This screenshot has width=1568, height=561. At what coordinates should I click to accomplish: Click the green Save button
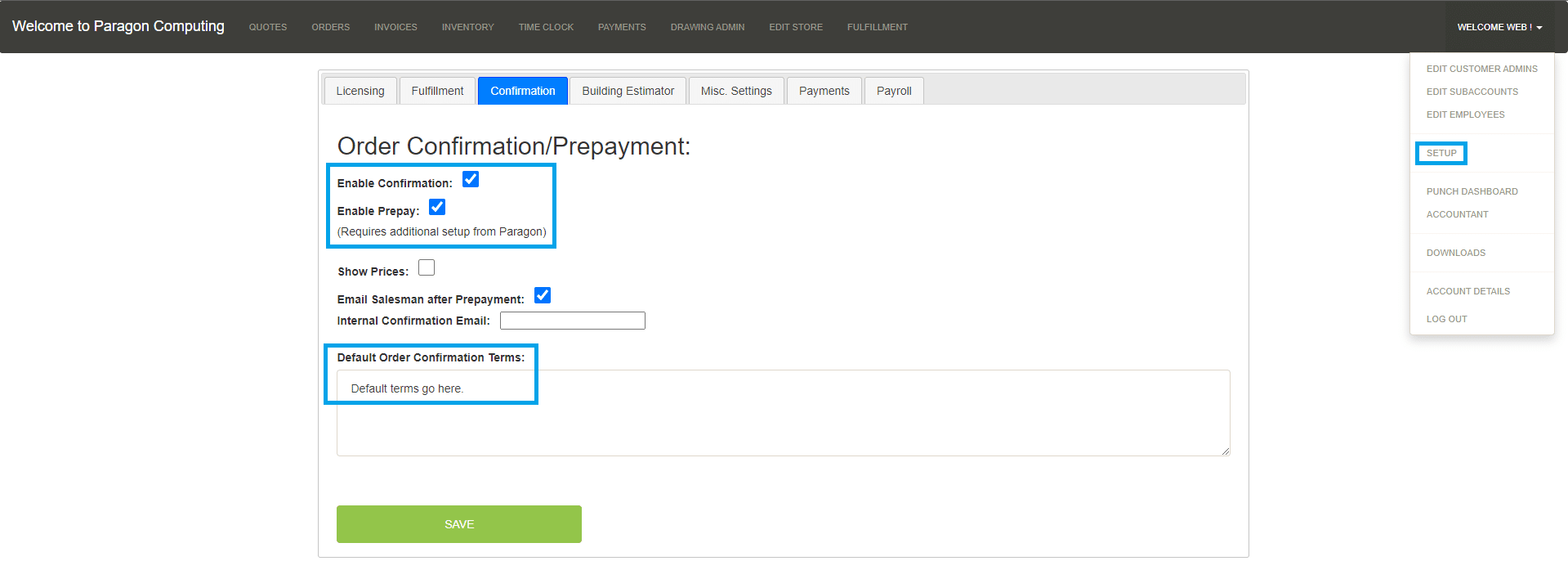pyautogui.click(x=458, y=524)
